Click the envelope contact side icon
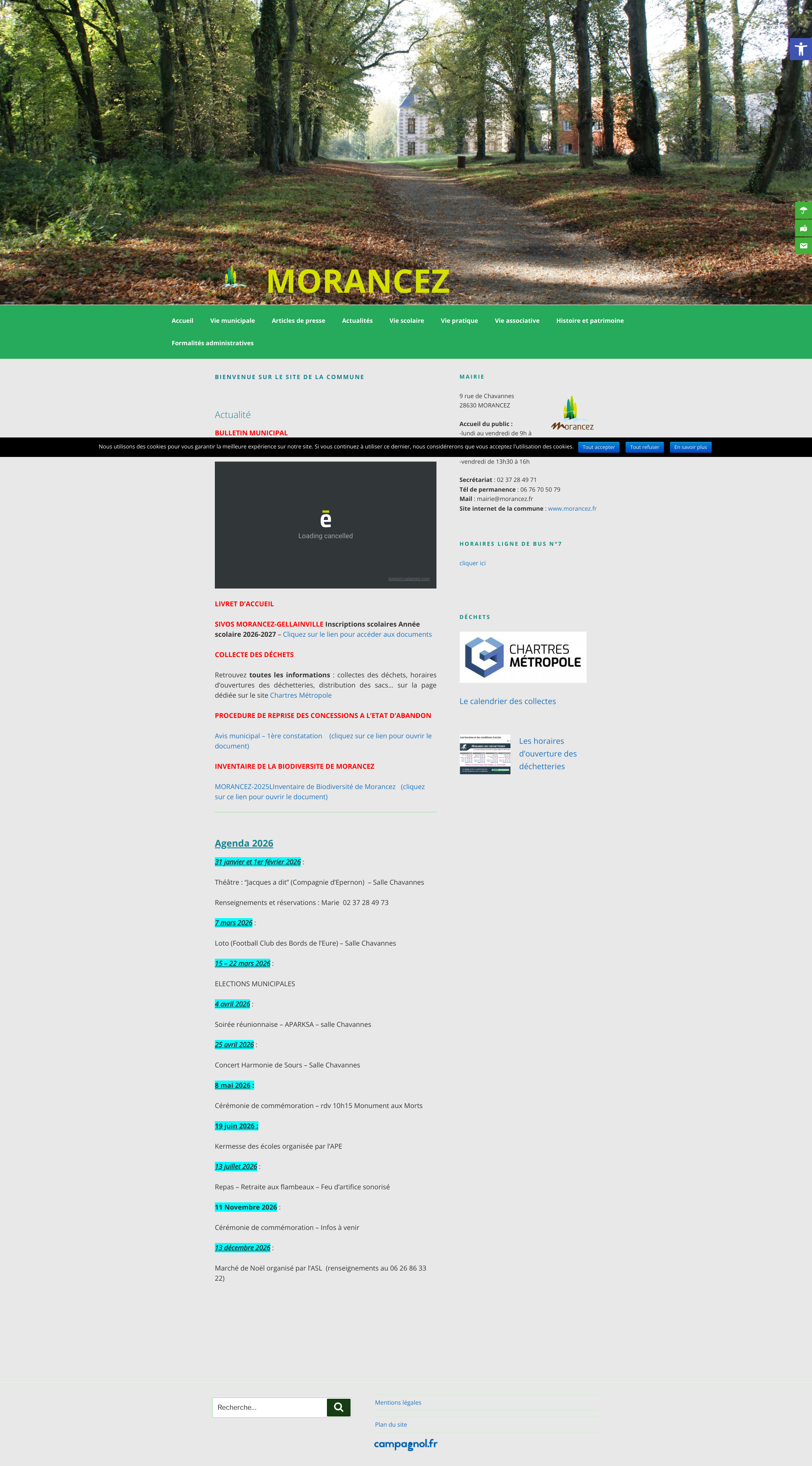This screenshot has height=1466, width=812. point(804,246)
